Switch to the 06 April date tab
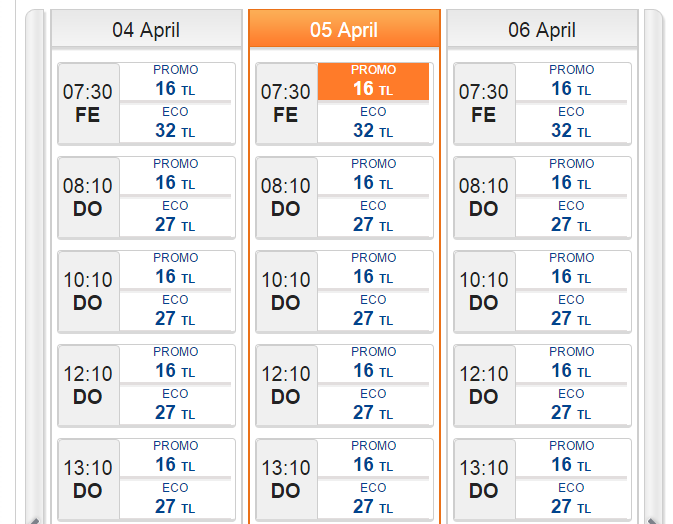Image resolution: width=673 pixels, height=524 pixels. point(542,29)
